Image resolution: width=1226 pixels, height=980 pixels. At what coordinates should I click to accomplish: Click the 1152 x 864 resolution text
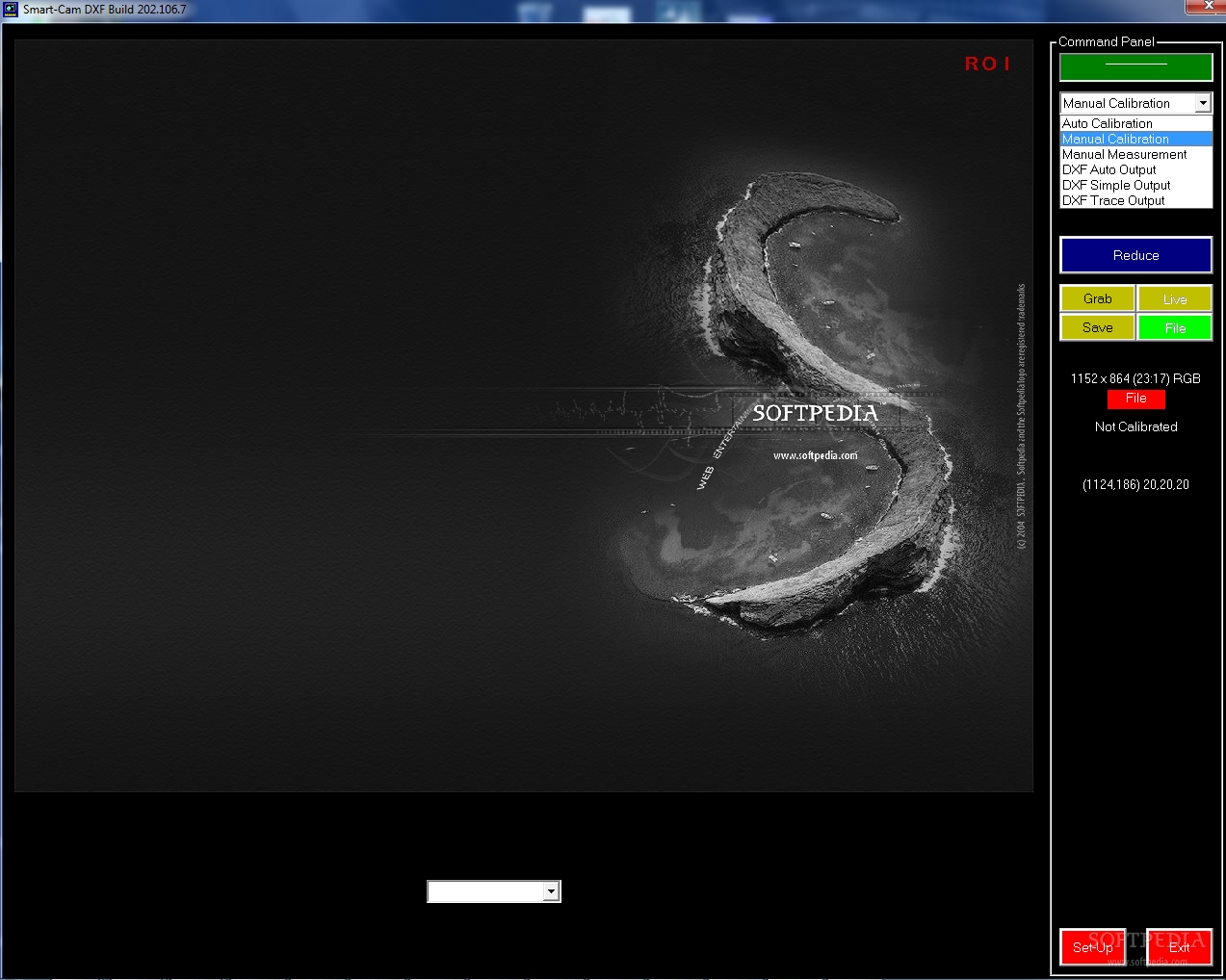tap(1135, 378)
